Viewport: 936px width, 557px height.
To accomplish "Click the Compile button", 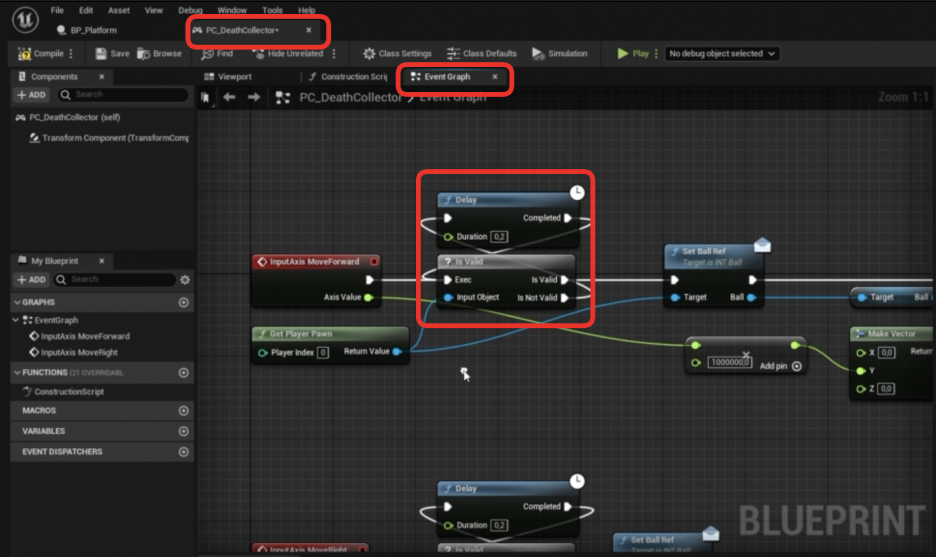I will [x=41, y=54].
